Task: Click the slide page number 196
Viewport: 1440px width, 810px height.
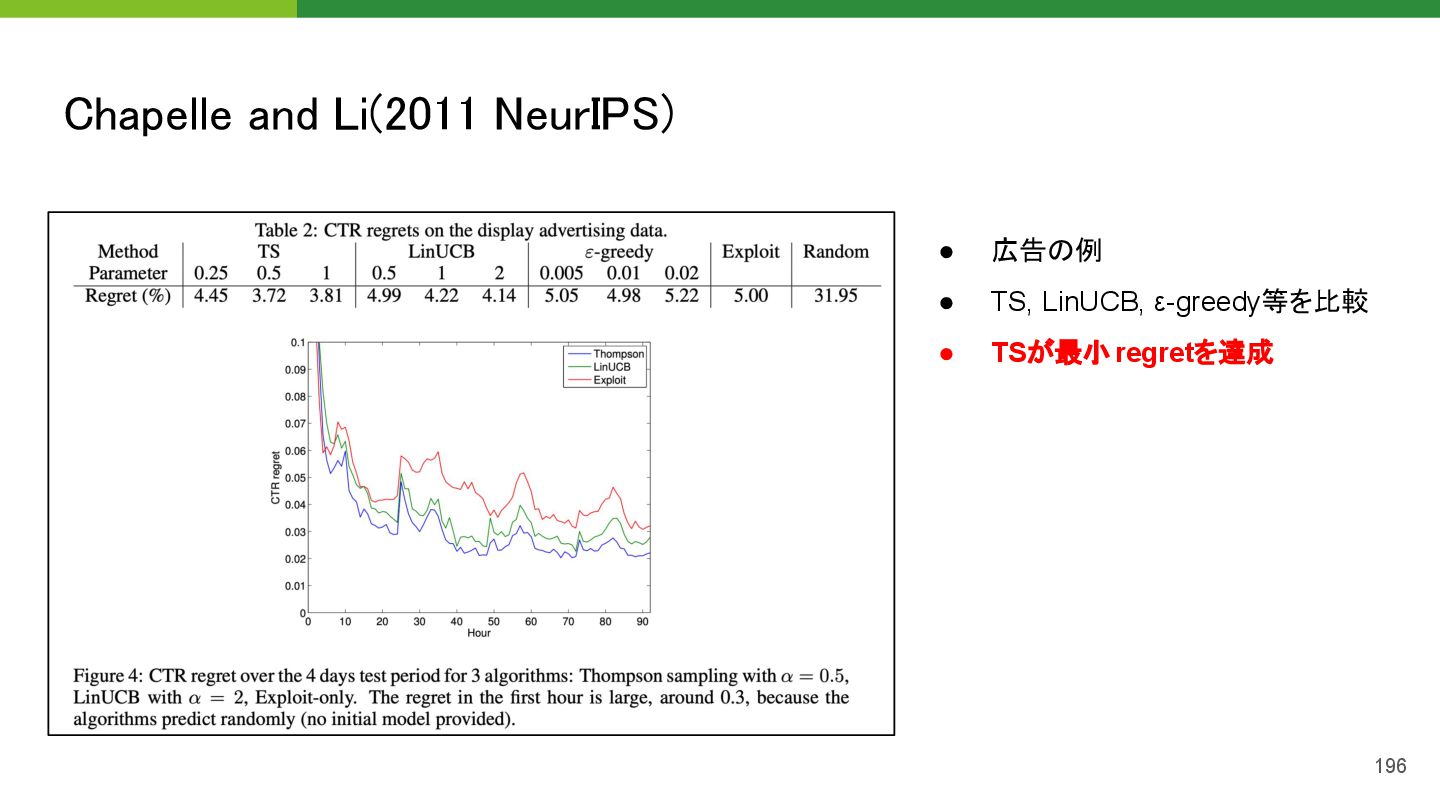Action: [x=1390, y=766]
